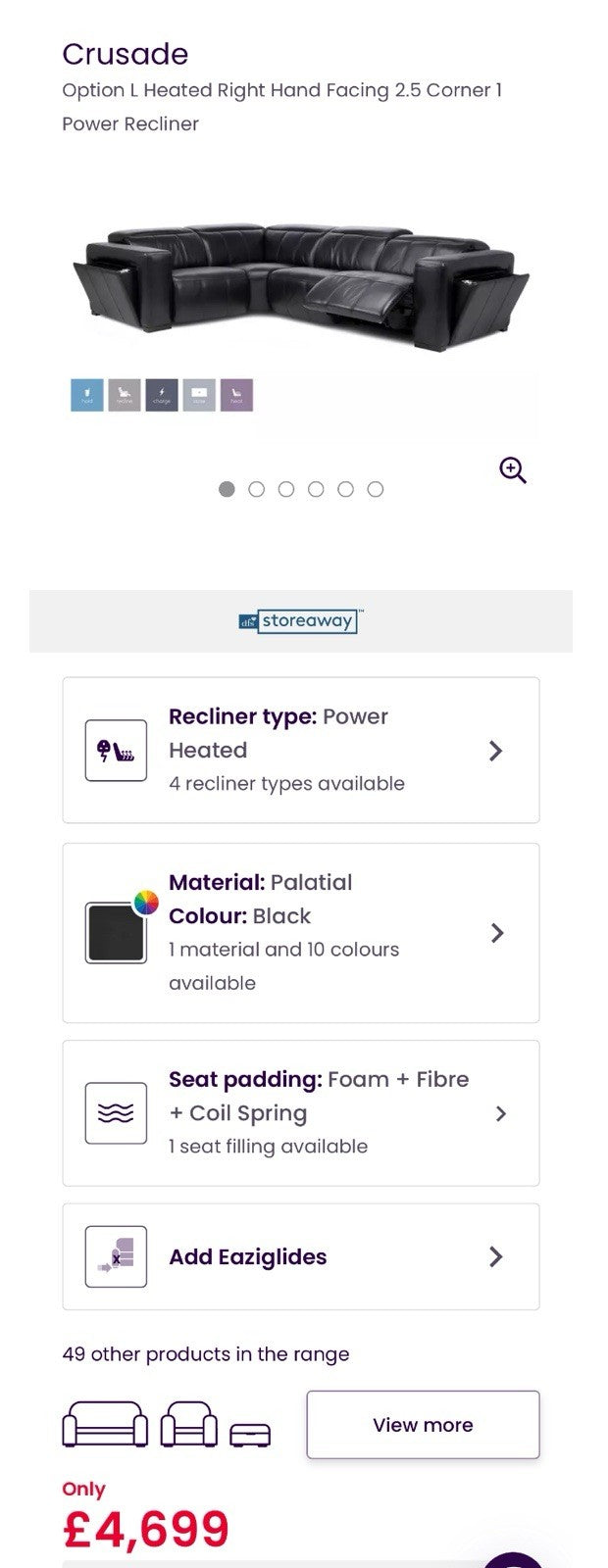Click the seat padding waves icon
Image resolution: width=608 pixels, height=1568 pixels.
point(116,1113)
